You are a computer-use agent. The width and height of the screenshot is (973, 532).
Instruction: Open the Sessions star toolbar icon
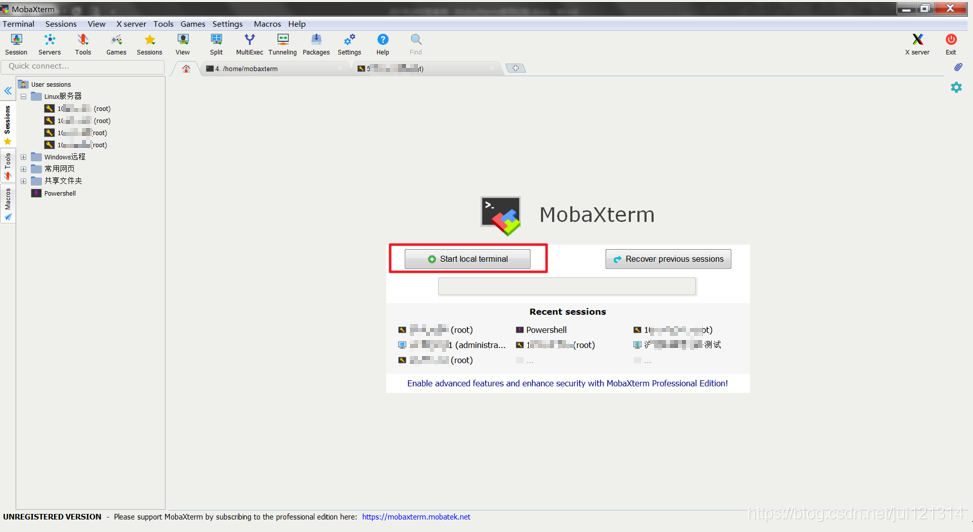[150, 45]
